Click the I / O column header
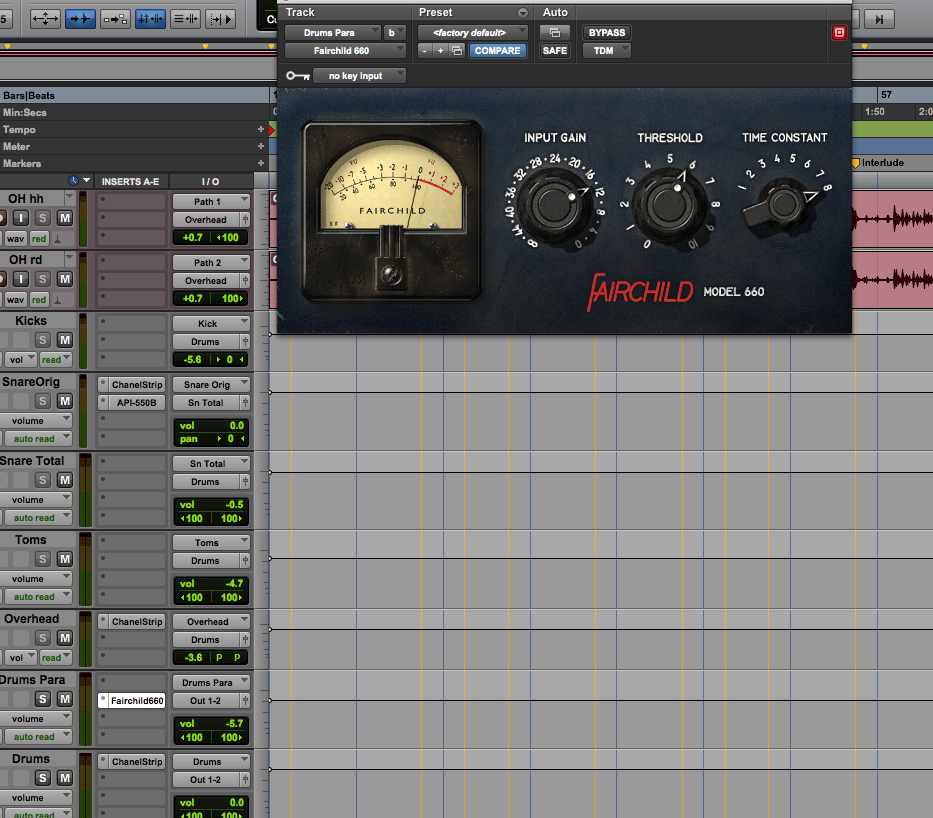The width and height of the screenshot is (933, 818). coord(210,181)
